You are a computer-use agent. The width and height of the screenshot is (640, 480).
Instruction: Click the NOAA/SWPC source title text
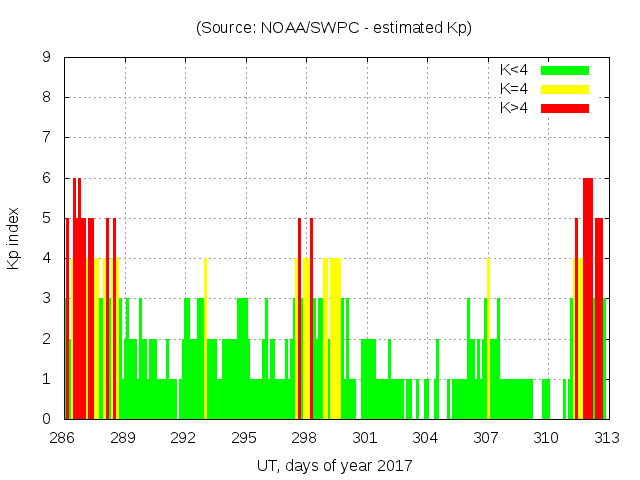(x=334, y=28)
